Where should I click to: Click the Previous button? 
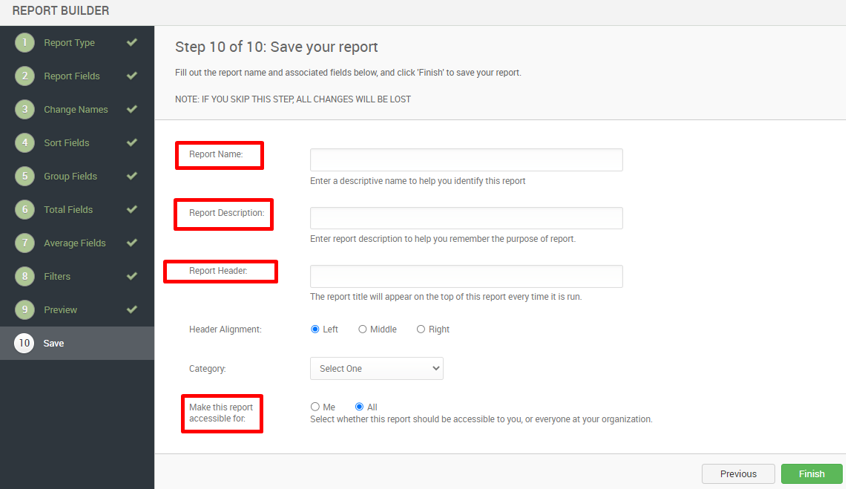pos(738,474)
